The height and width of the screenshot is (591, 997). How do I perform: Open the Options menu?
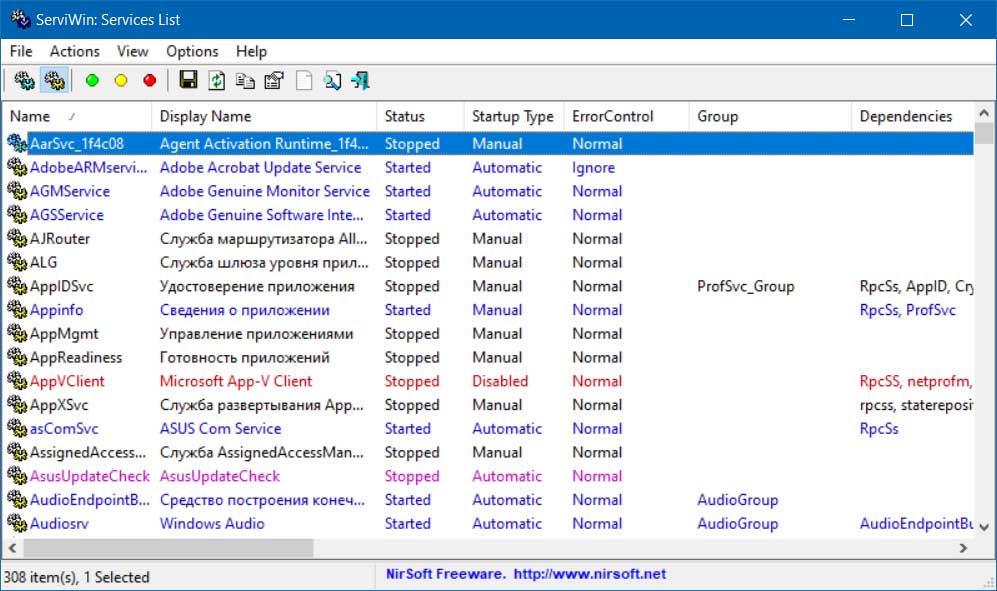tap(192, 51)
